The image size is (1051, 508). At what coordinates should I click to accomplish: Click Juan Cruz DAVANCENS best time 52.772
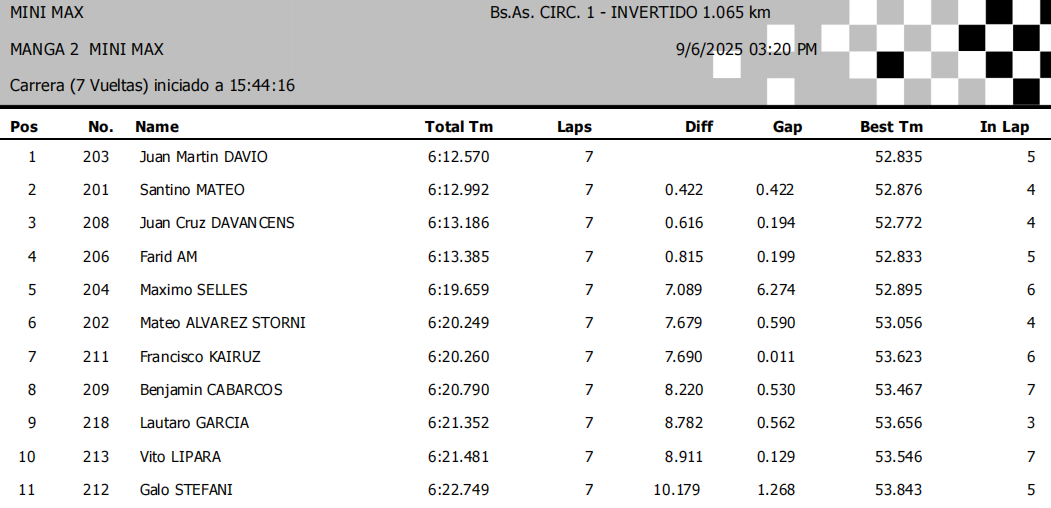click(x=898, y=223)
